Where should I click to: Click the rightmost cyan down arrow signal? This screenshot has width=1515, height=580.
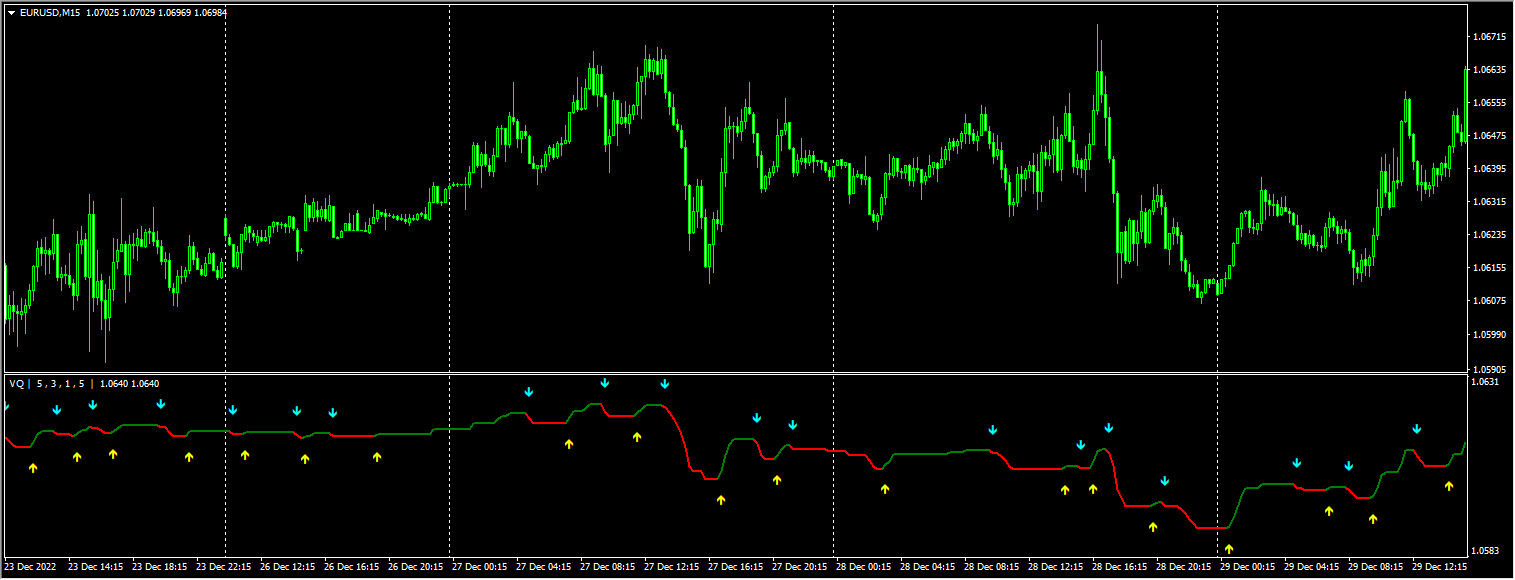(1417, 429)
